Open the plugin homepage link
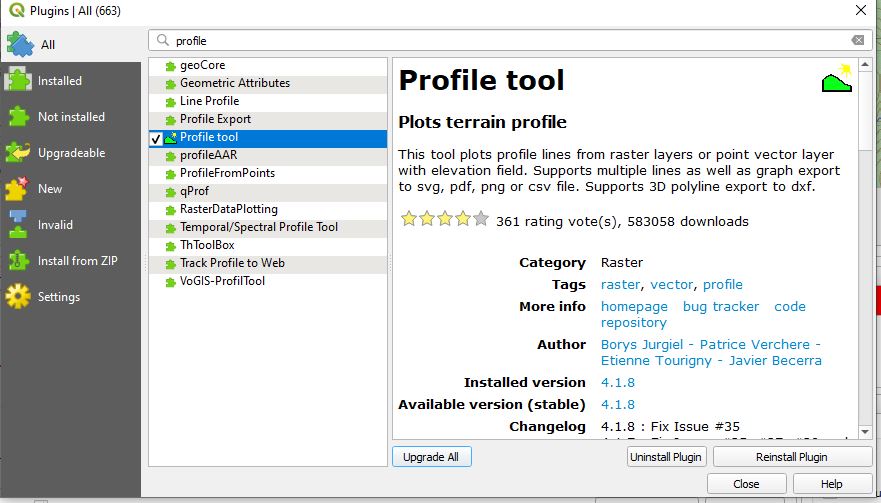 point(634,307)
